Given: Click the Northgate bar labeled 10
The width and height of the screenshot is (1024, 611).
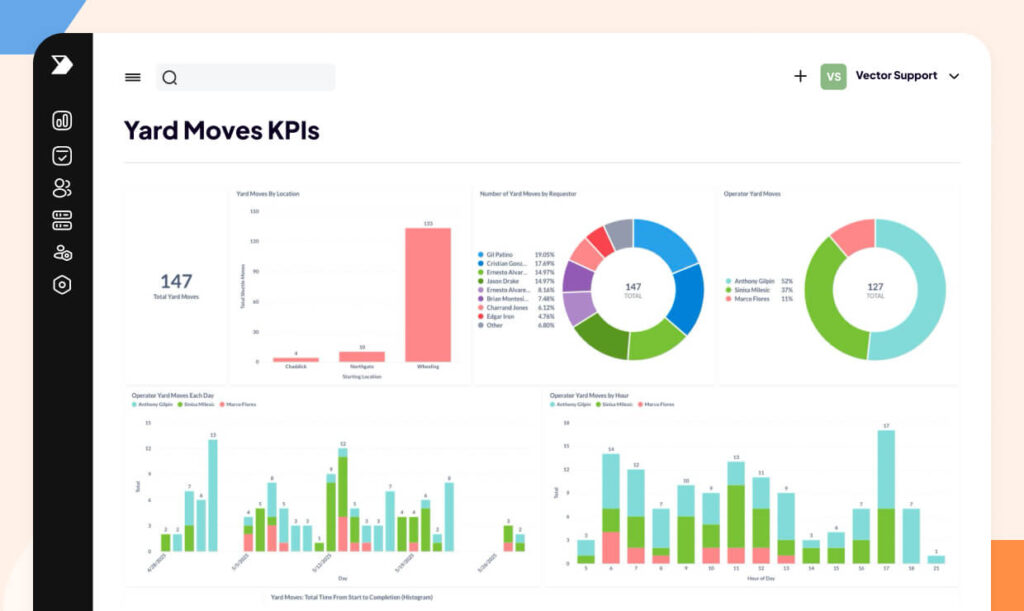Looking at the screenshot, I should click(x=362, y=356).
